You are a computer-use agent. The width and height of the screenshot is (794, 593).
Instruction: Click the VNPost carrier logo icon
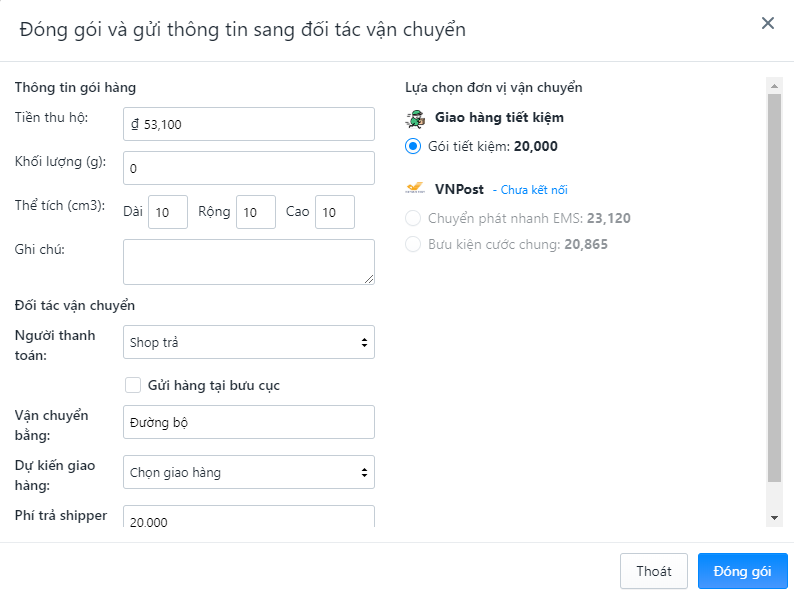tap(415, 189)
